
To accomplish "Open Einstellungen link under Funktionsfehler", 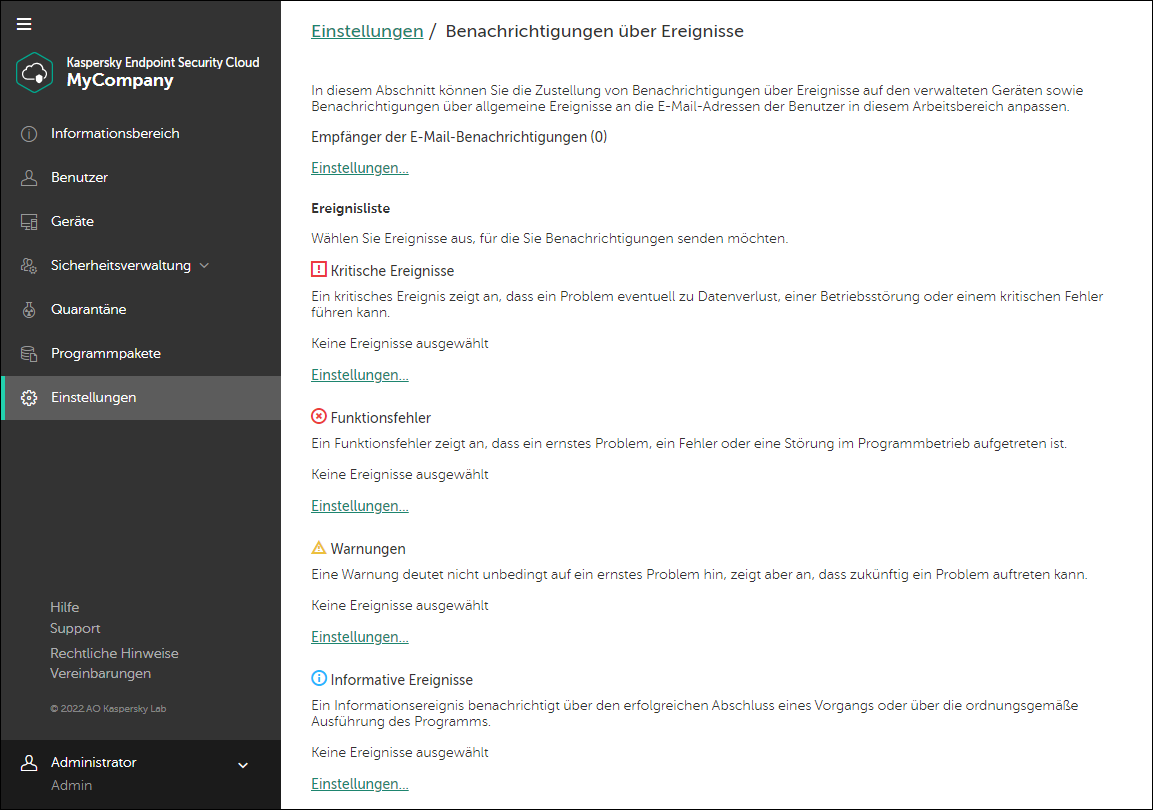I will click(x=360, y=506).
